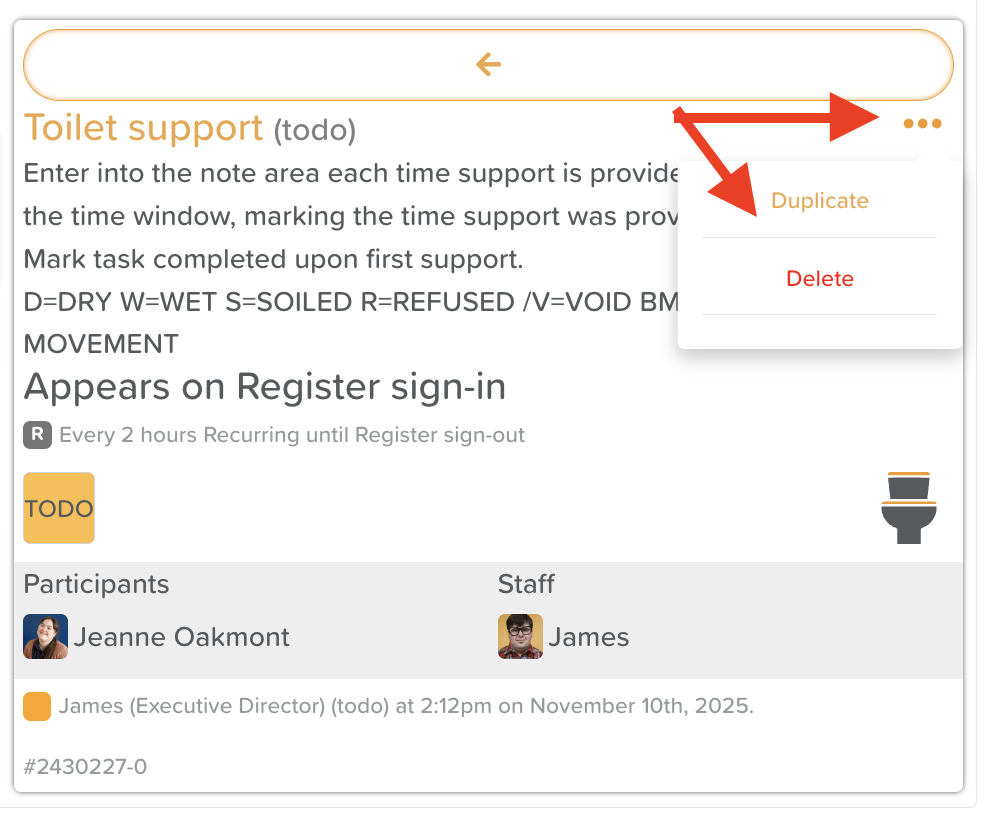Click the James staff avatar
Screen dimensions: 994x828
(x=520, y=637)
